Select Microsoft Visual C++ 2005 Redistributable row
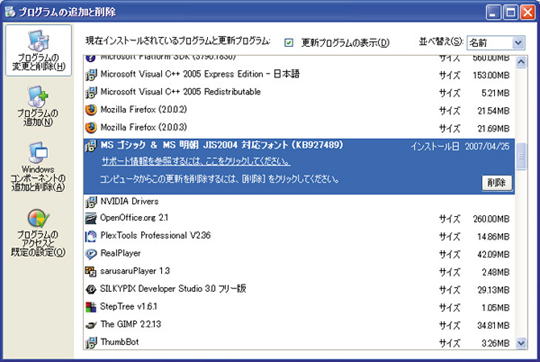 click(x=299, y=92)
